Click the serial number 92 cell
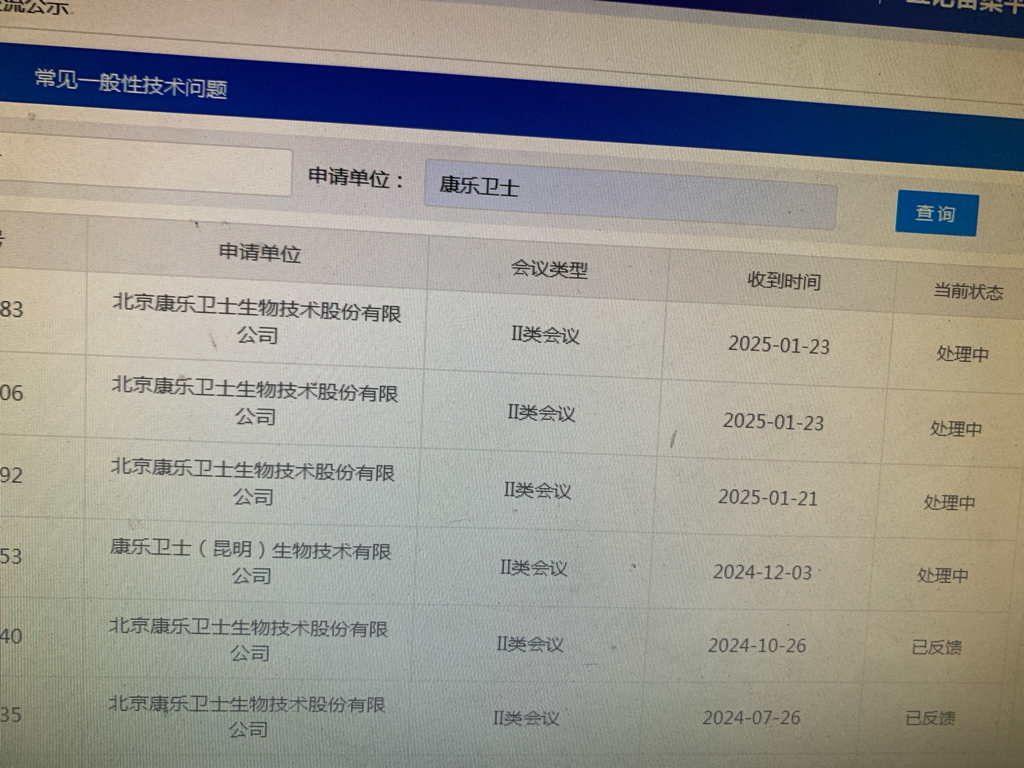 (x=11, y=475)
